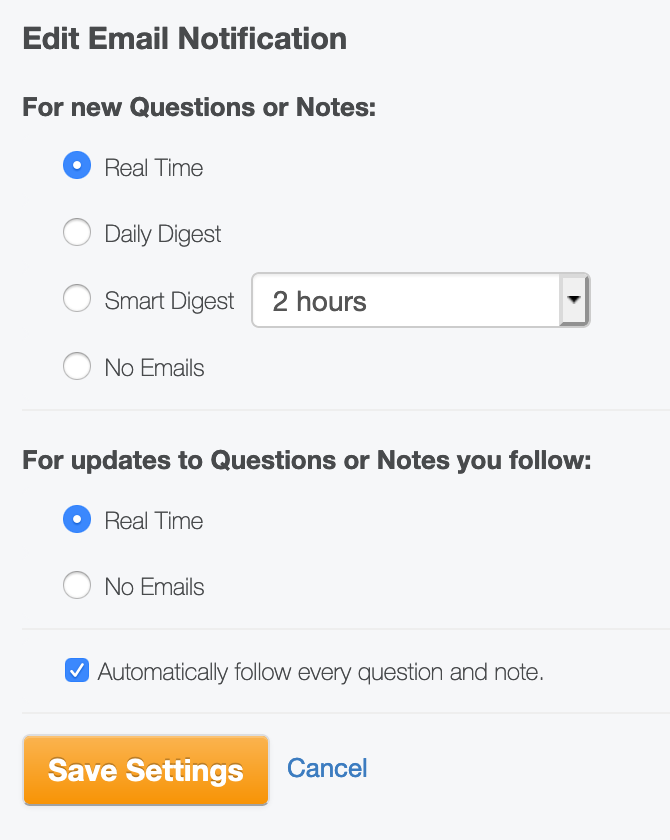Viewport: 670px width, 840px height.
Task: Pick No Emails radio for new Questions
Action: pyautogui.click(x=77, y=367)
